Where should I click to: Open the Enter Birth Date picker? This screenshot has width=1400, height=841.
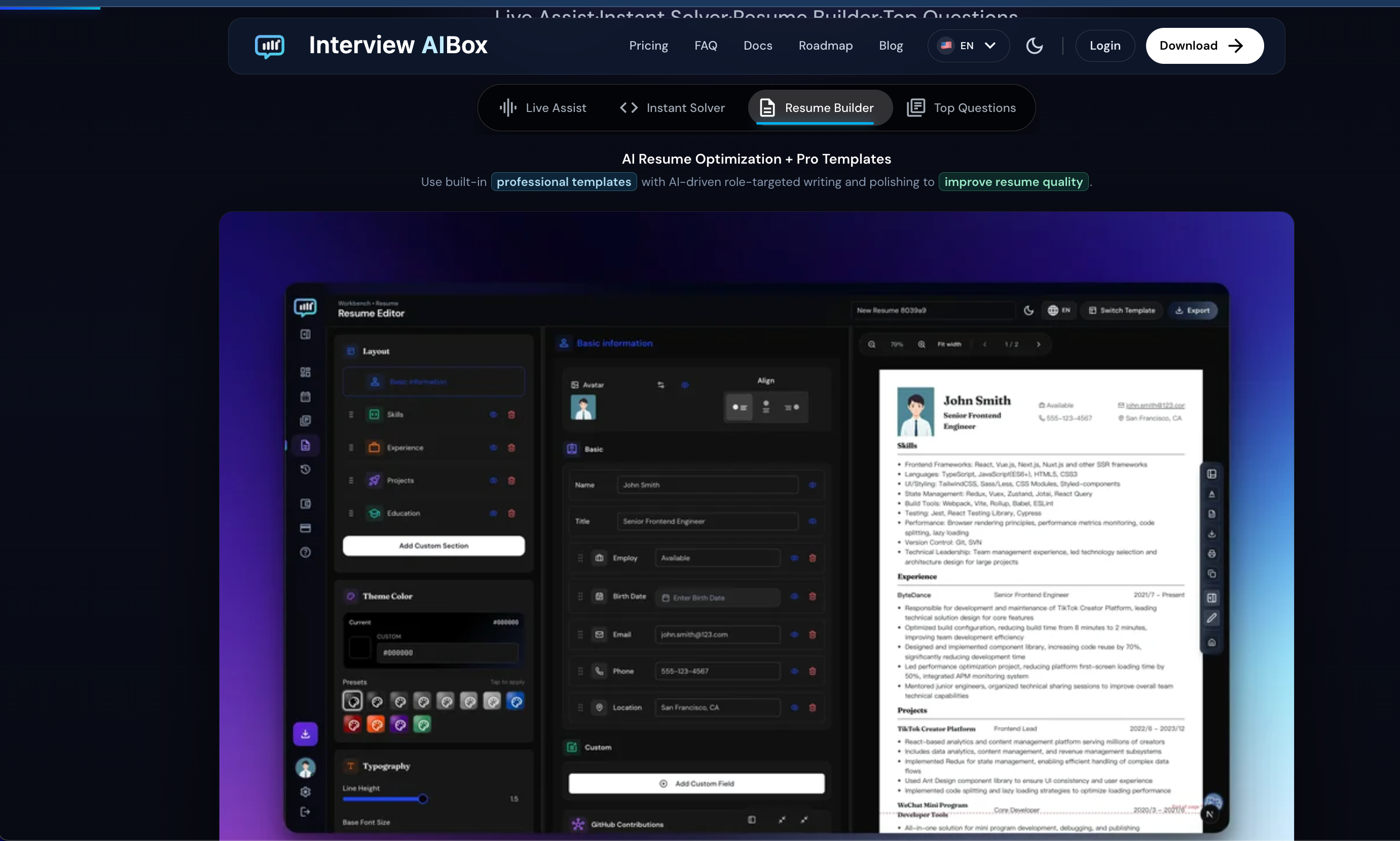tap(717, 598)
